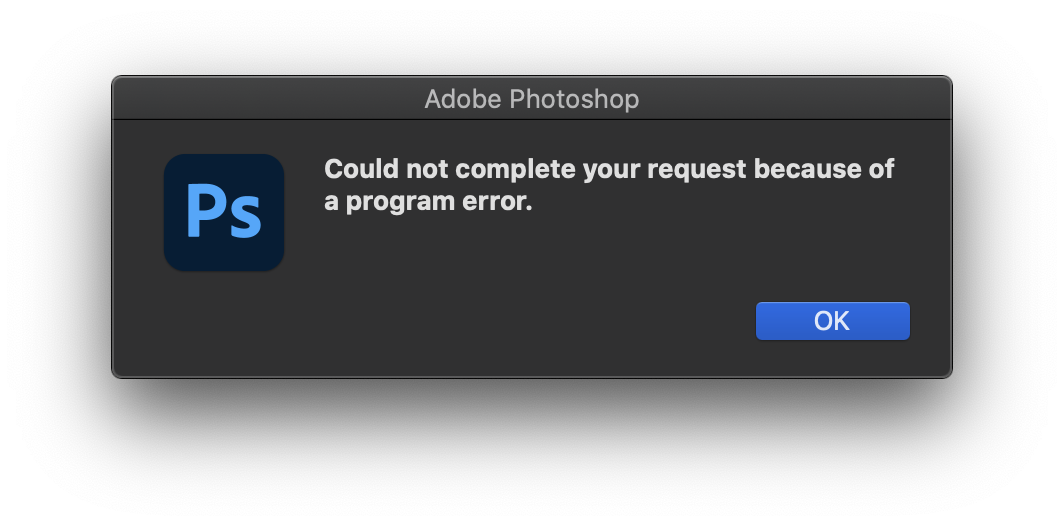Click the word "Could" in the error message
1064x526 pixels.
click(x=357, y=169)
